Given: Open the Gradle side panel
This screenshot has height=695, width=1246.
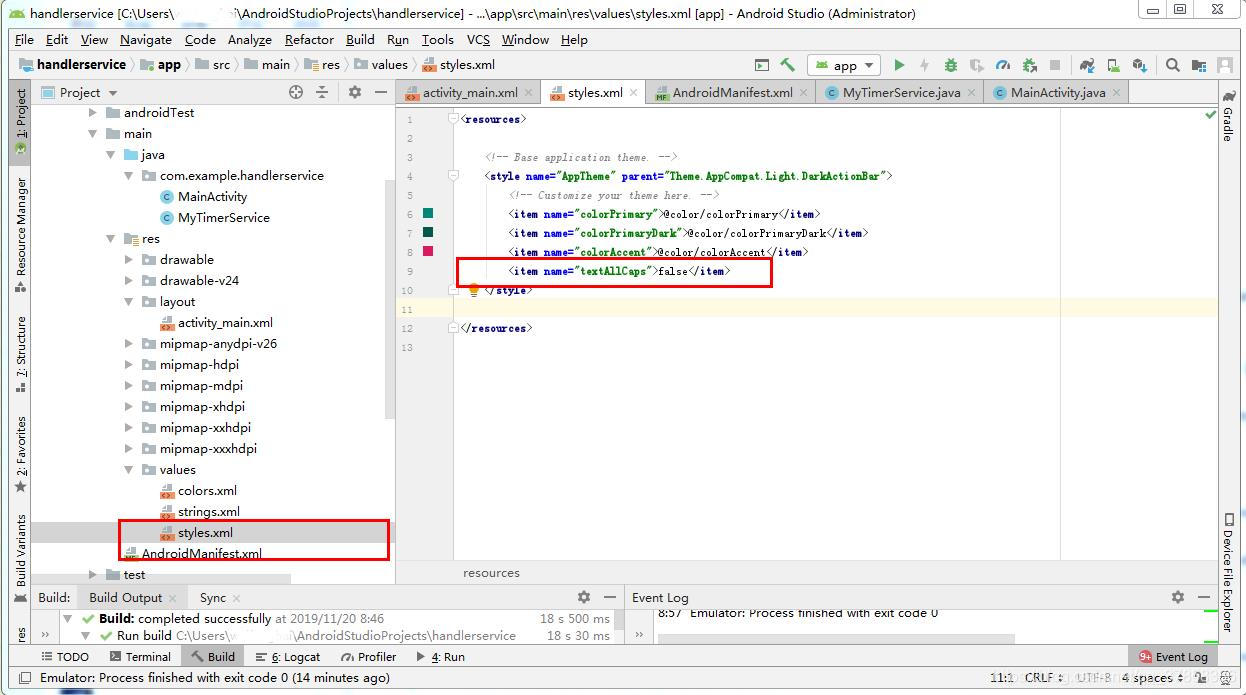Looking at the screenshot, I should pos(1228,115).
